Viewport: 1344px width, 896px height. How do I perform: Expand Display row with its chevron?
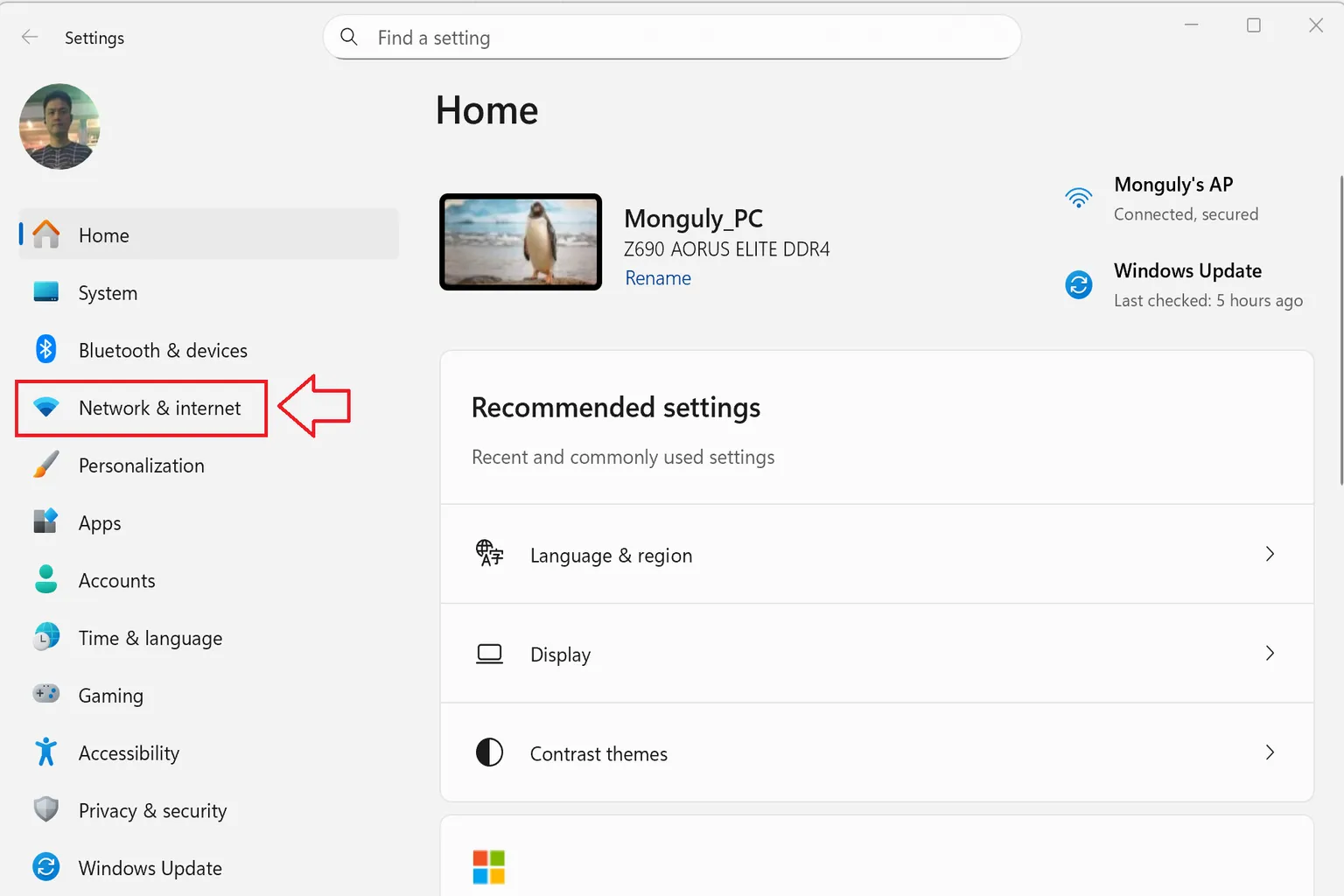click(x=1270, y=653)
